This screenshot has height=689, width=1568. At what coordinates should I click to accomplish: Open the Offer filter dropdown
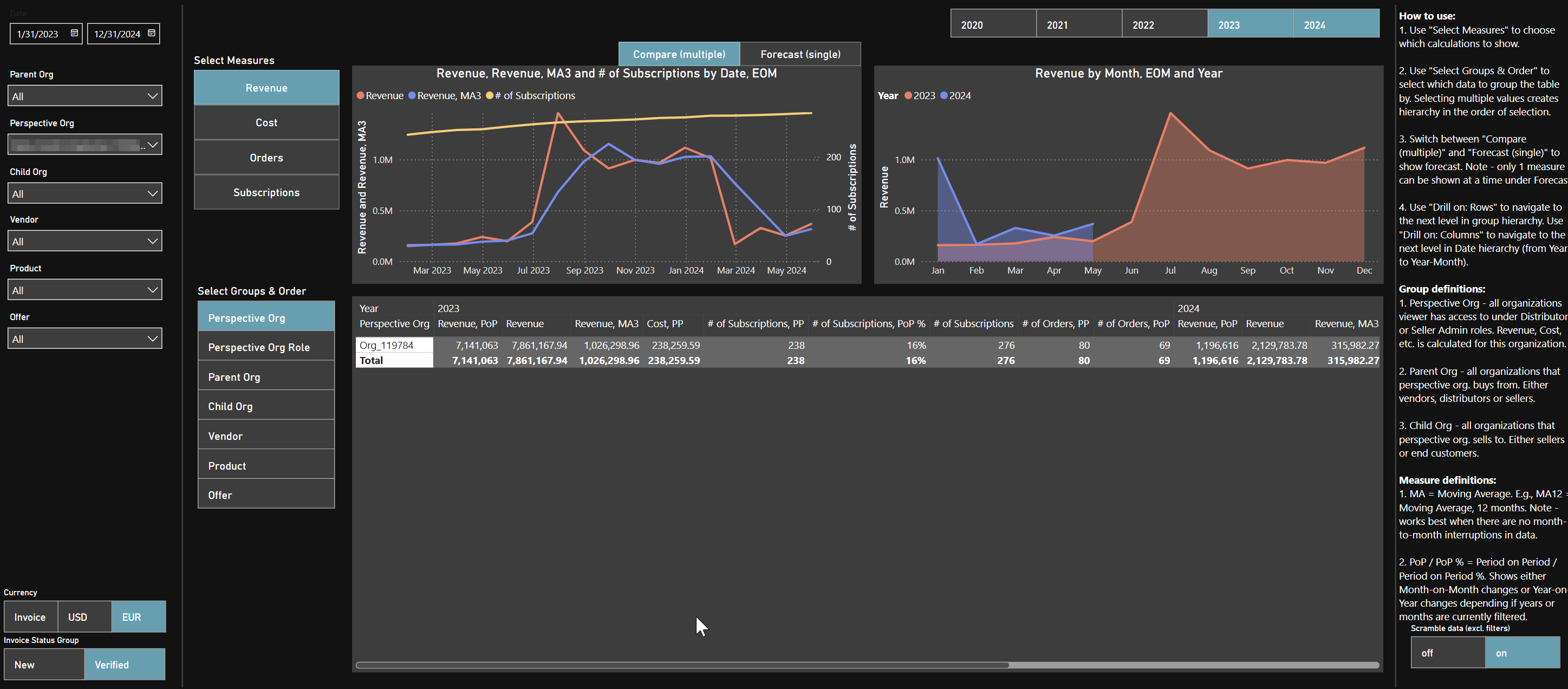tap(152, 339)
